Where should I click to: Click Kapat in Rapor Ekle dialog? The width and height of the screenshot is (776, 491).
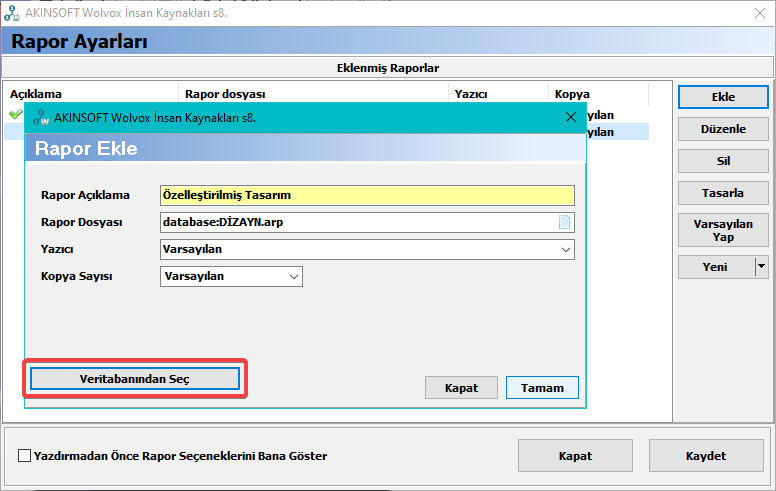pos(461,388)
